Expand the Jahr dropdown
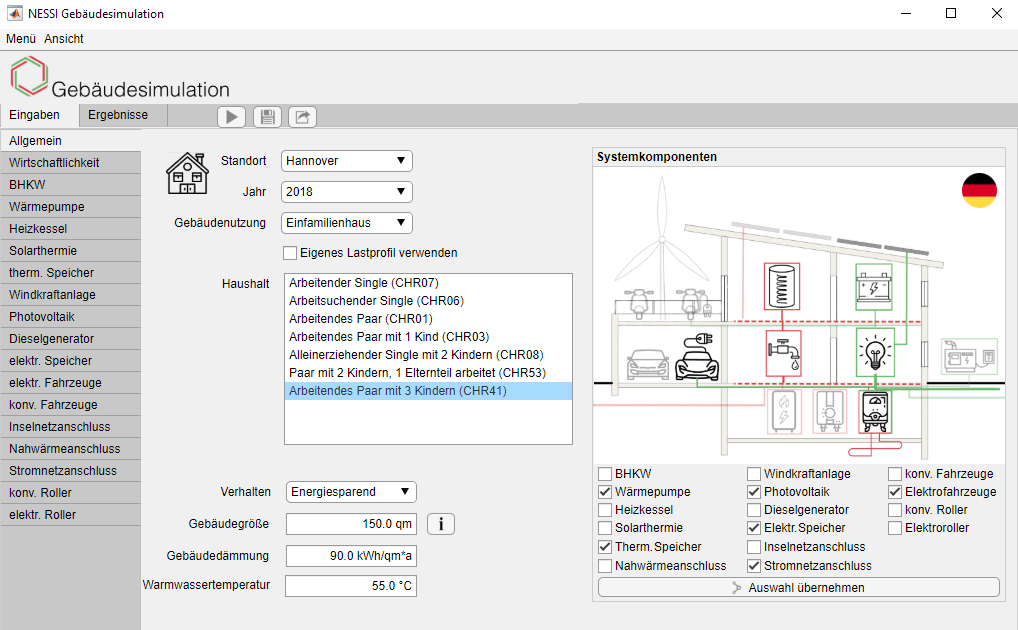1018x630 pixels. click(x=347, y=192)
